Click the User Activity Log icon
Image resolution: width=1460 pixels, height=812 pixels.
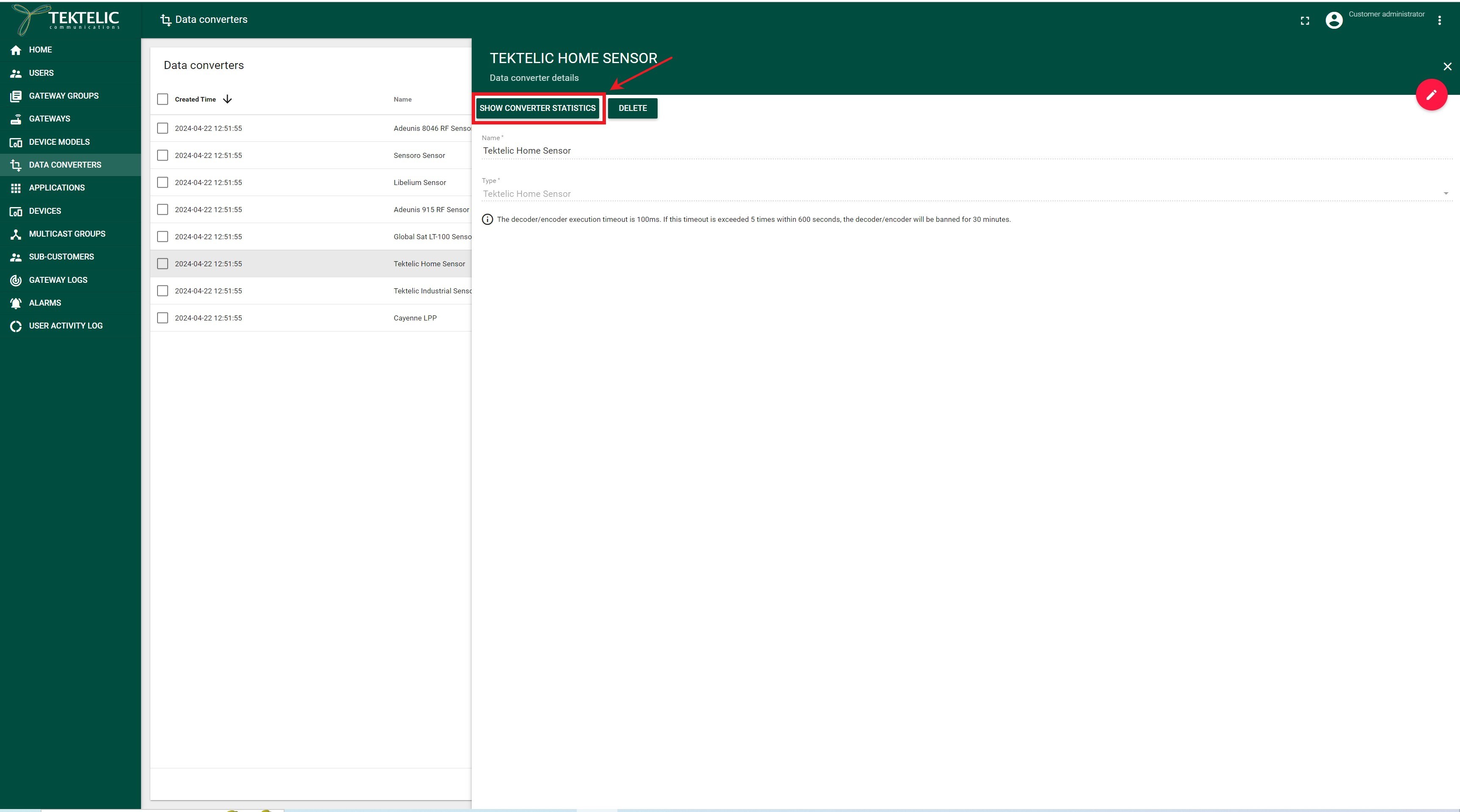pos(16,326)
